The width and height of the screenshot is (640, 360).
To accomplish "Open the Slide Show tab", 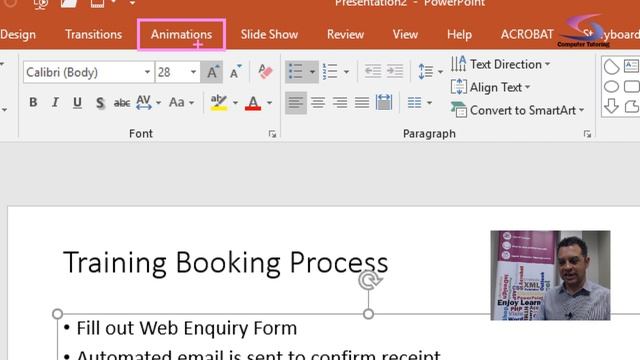I will pyautogui.click(x=269, y=34).
